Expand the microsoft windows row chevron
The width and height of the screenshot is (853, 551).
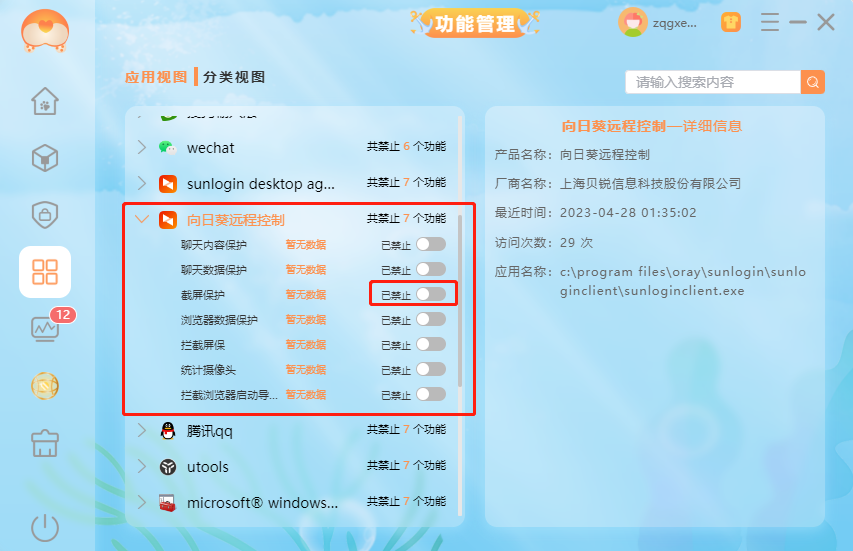pos(142,502)
